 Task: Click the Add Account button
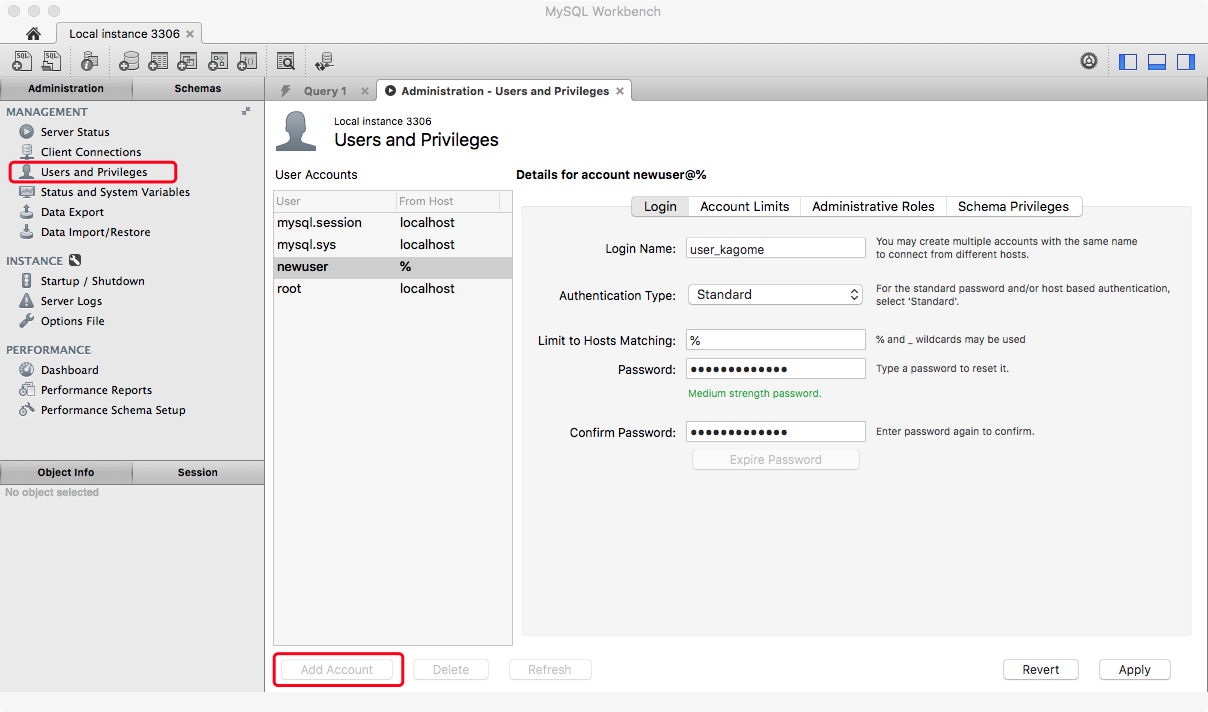point(337,670)
